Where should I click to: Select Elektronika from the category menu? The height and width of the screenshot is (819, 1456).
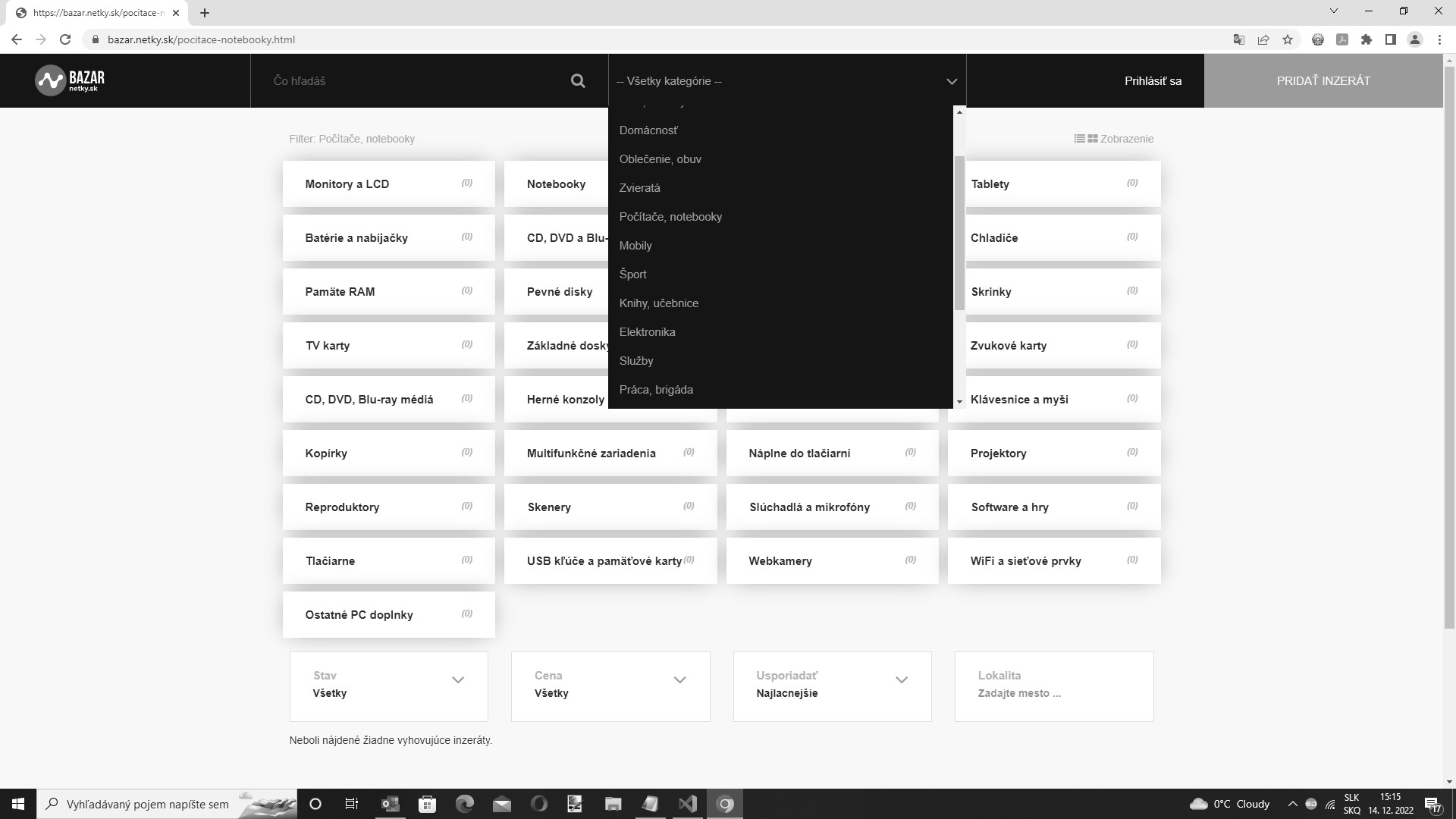(x=648, y=331)
